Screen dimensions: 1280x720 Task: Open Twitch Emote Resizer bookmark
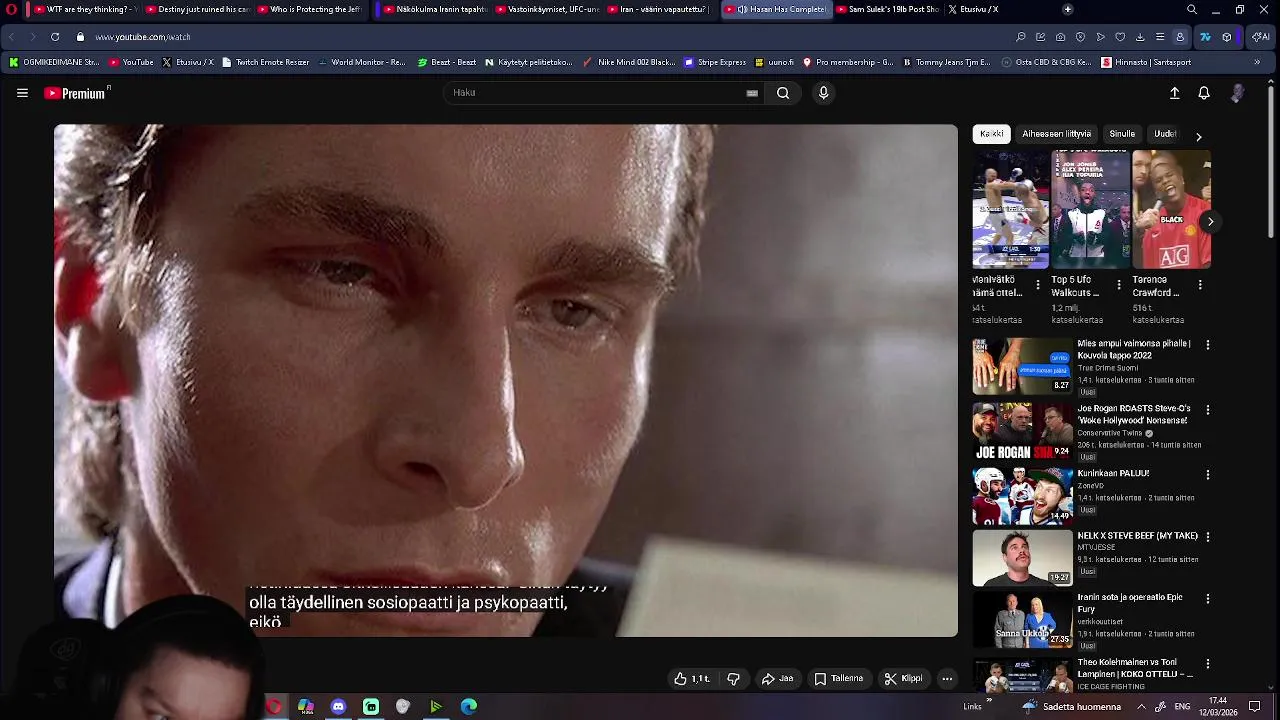[265, 62]
